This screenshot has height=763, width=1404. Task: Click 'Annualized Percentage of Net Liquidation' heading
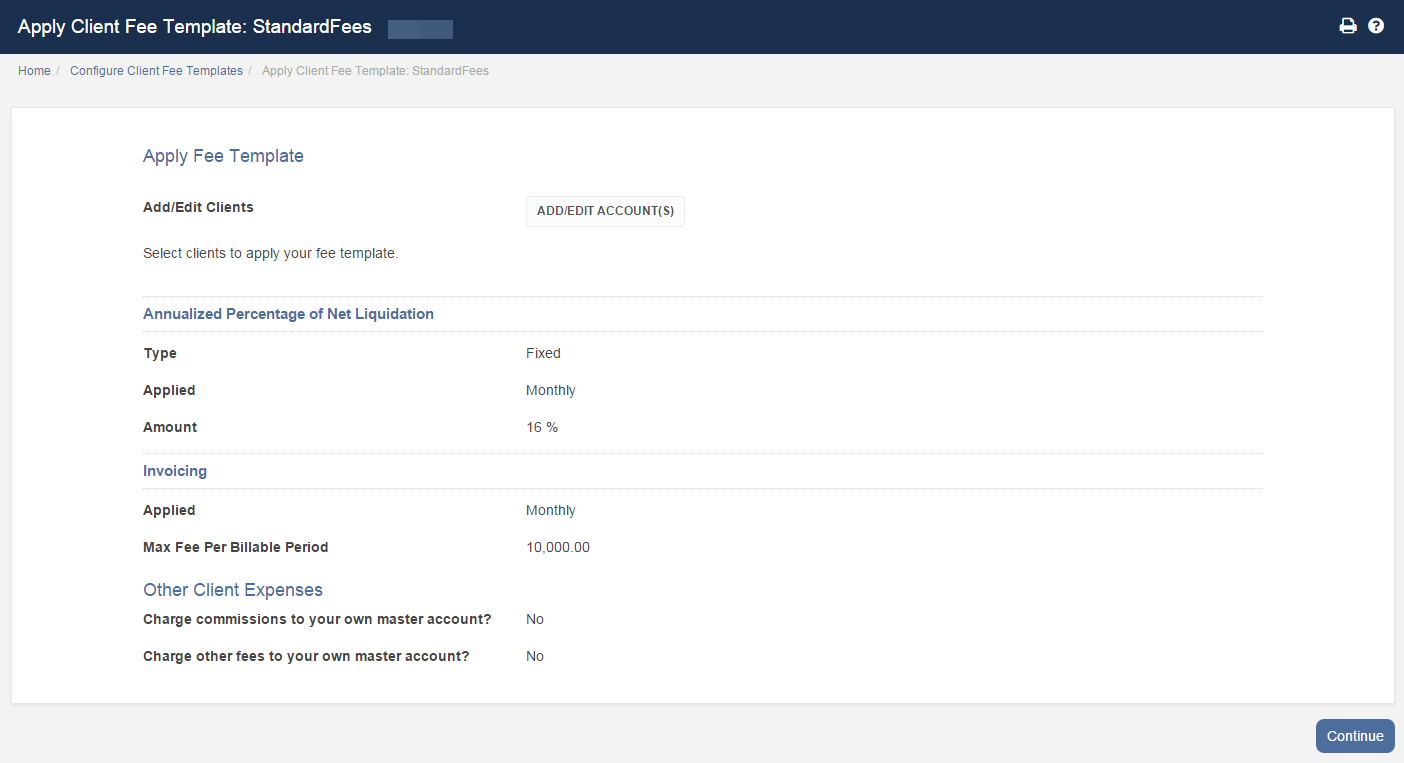[288, 314]
